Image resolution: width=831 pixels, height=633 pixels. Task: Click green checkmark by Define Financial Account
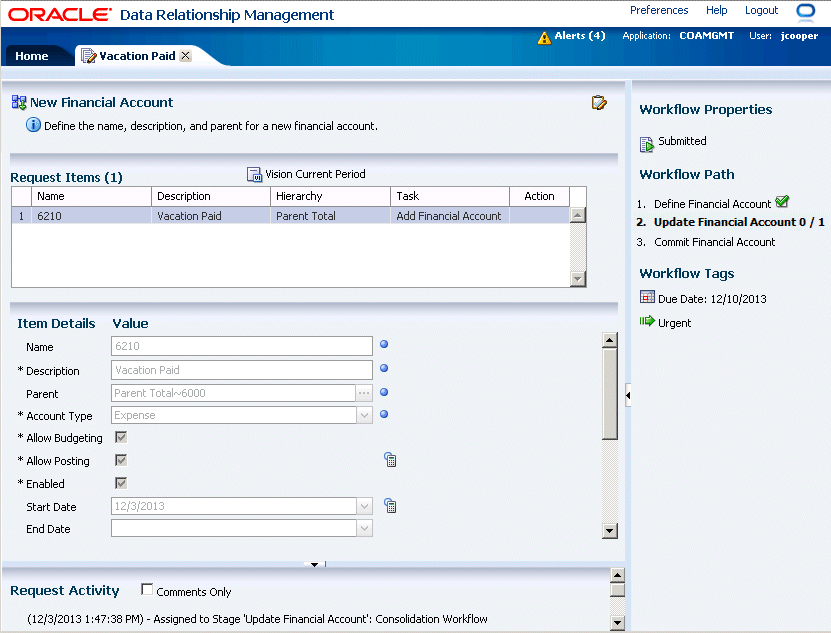click(782, 201)
